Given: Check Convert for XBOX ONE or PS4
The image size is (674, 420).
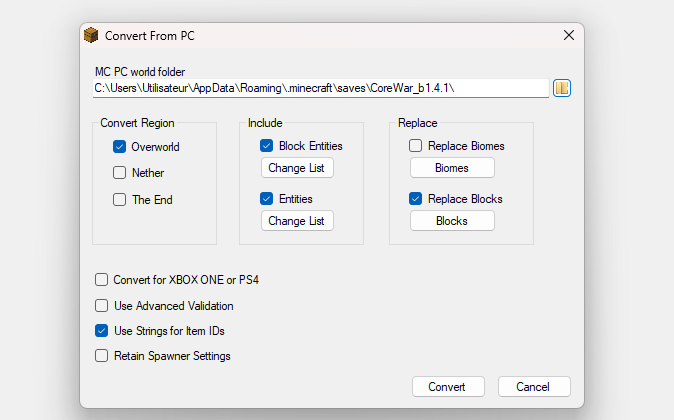Looking at the screenshot, I should click(x=101, y=280).
